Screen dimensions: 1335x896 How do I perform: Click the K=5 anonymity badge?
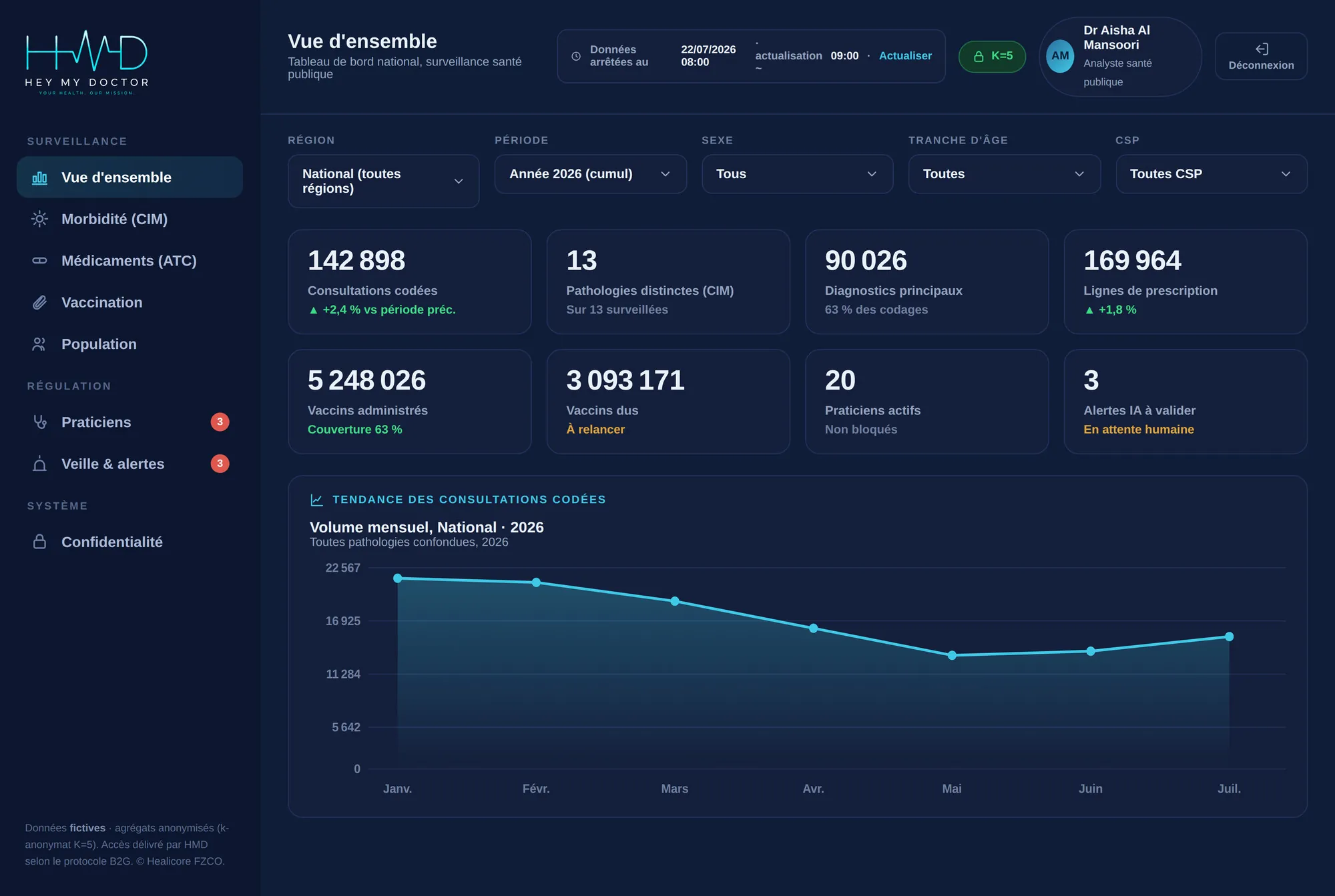click(x=992, y=56)
